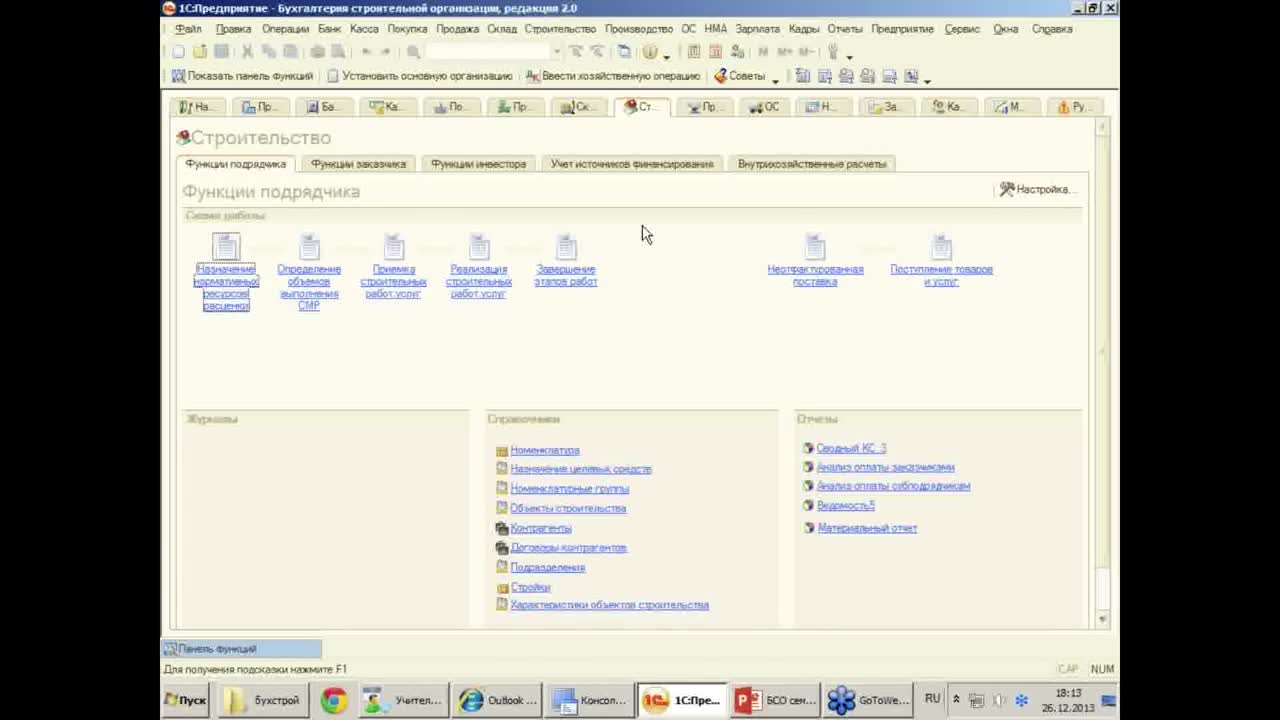Click the Определение объемов выполнения СМР document icon

tap(309, 247)
